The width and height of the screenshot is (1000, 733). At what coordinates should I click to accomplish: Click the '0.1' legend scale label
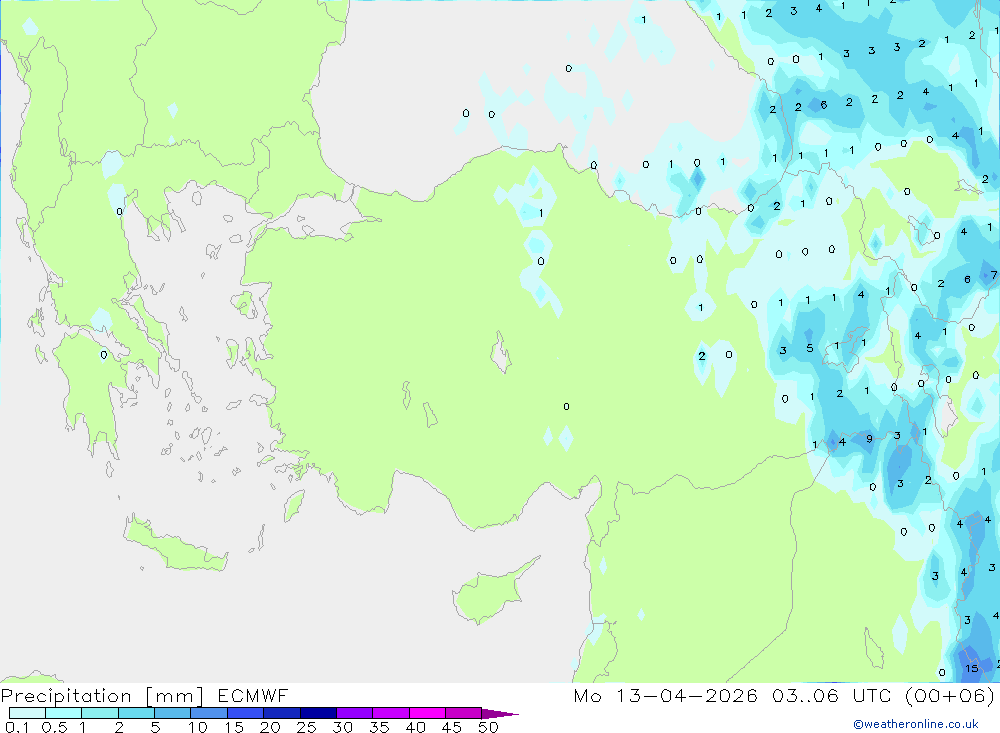[x=17, y=727]
